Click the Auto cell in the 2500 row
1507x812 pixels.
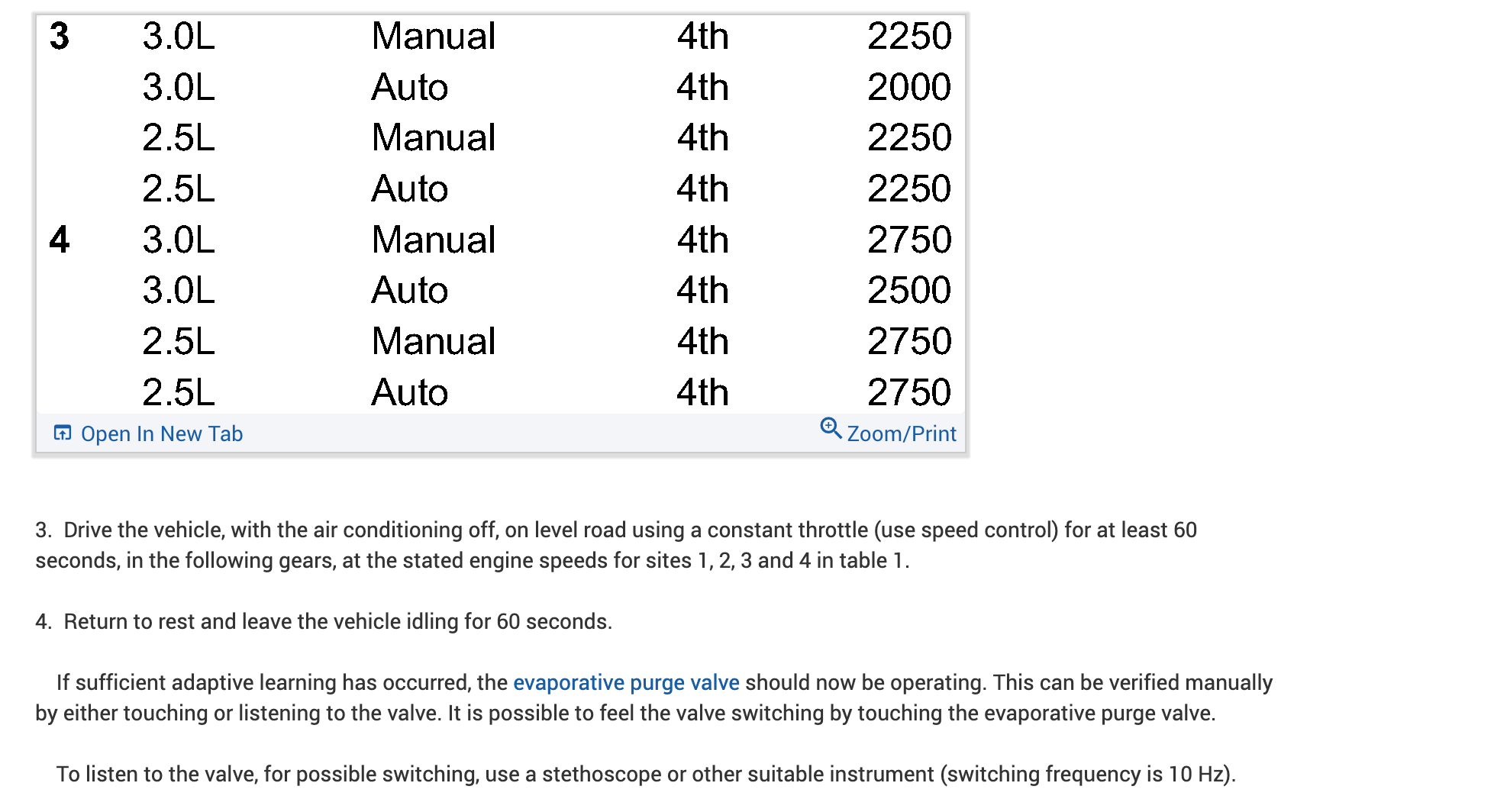(409, 291)
